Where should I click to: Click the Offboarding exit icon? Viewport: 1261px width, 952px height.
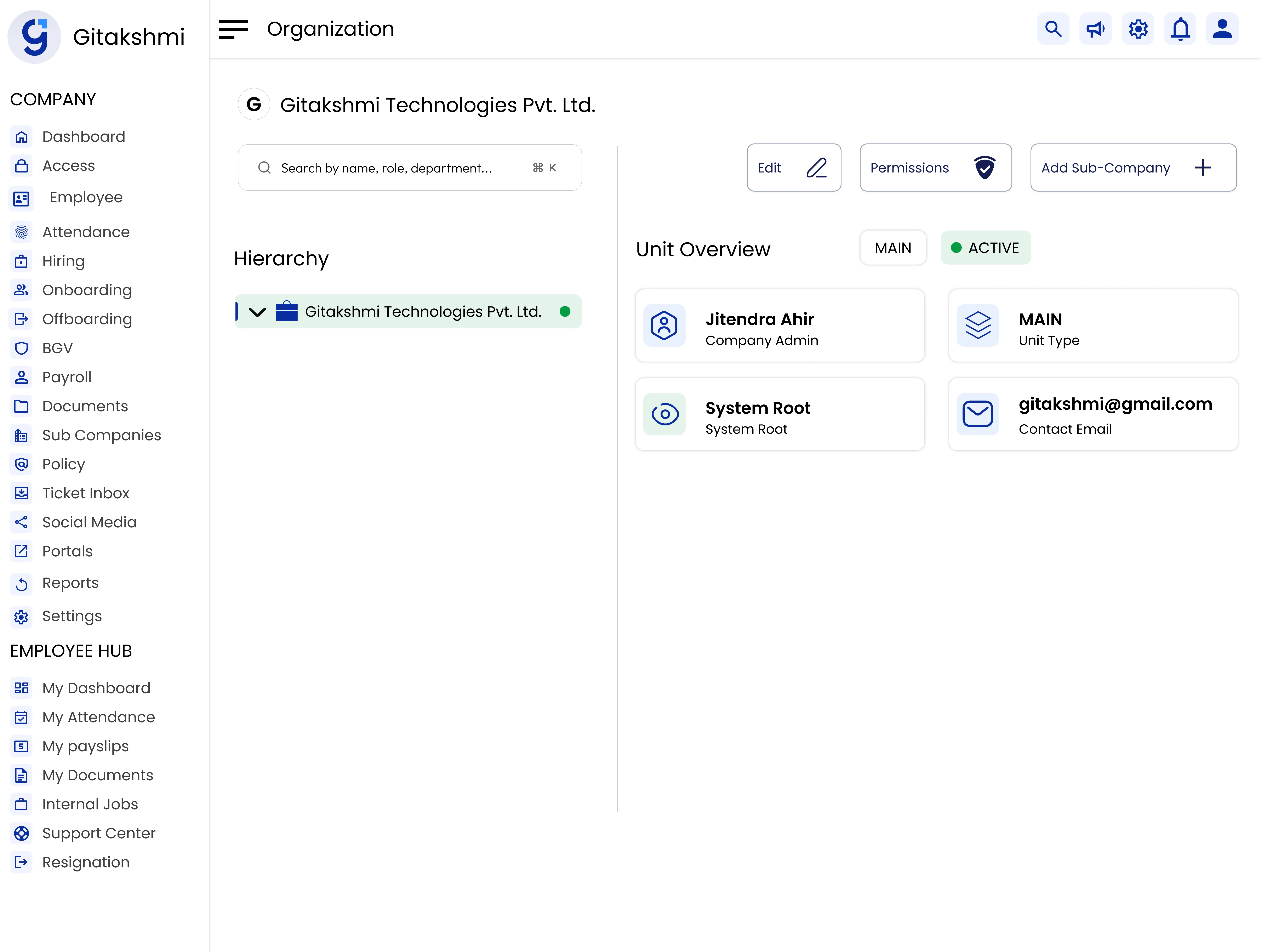(x=21, y=319)
